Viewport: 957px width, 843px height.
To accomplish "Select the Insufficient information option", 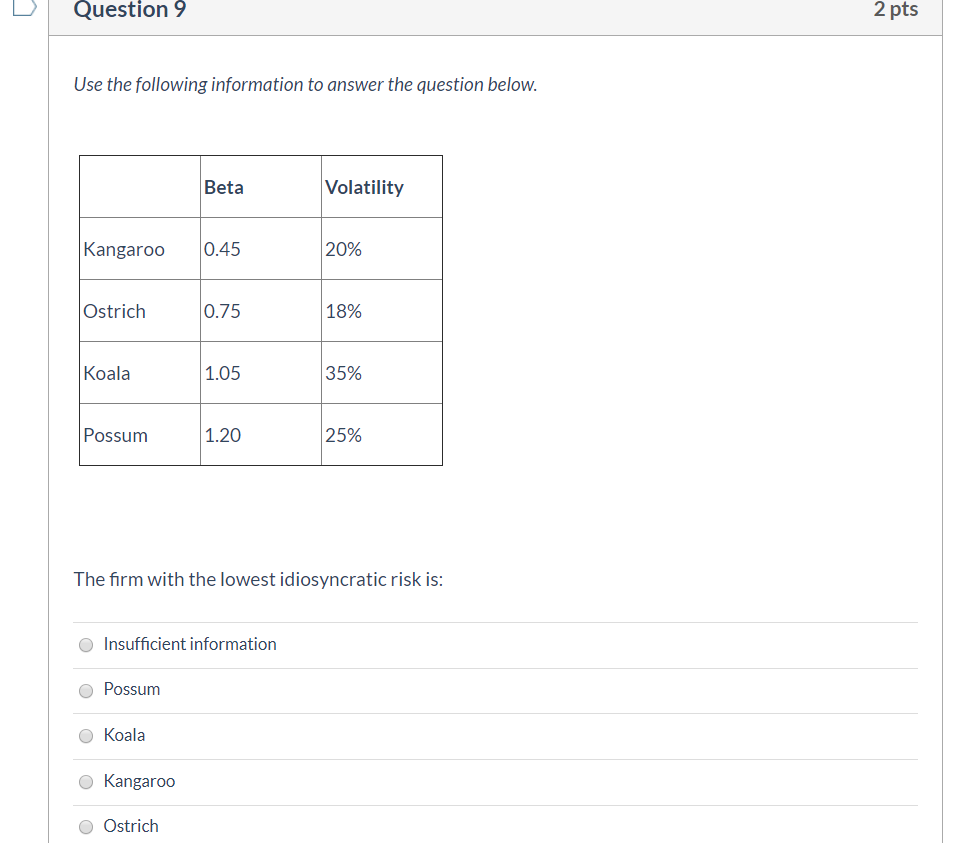I will (86, 645).
